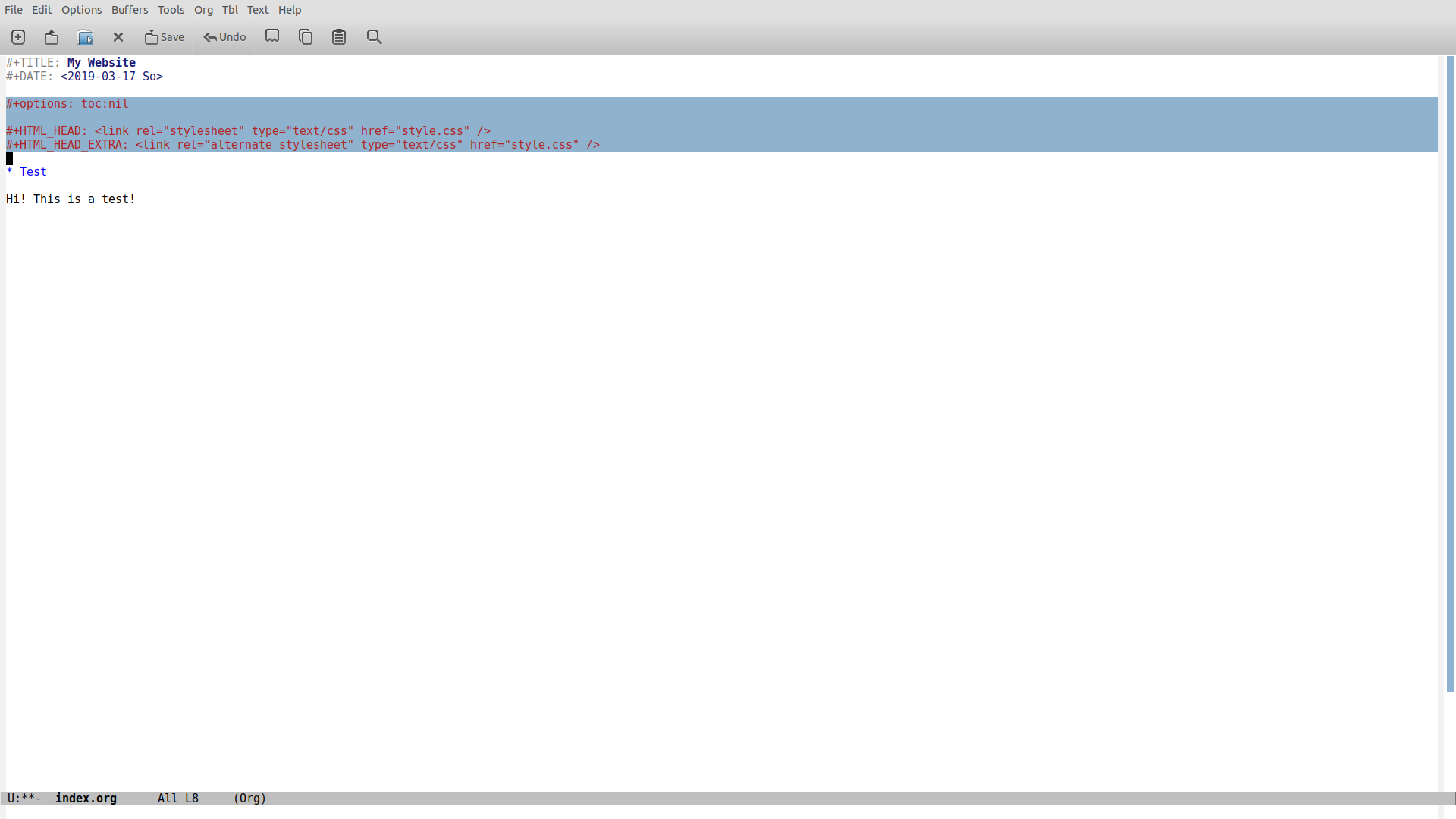1456x819 pixels.
Task: Open the Org menu
Action: coord(203,10)
